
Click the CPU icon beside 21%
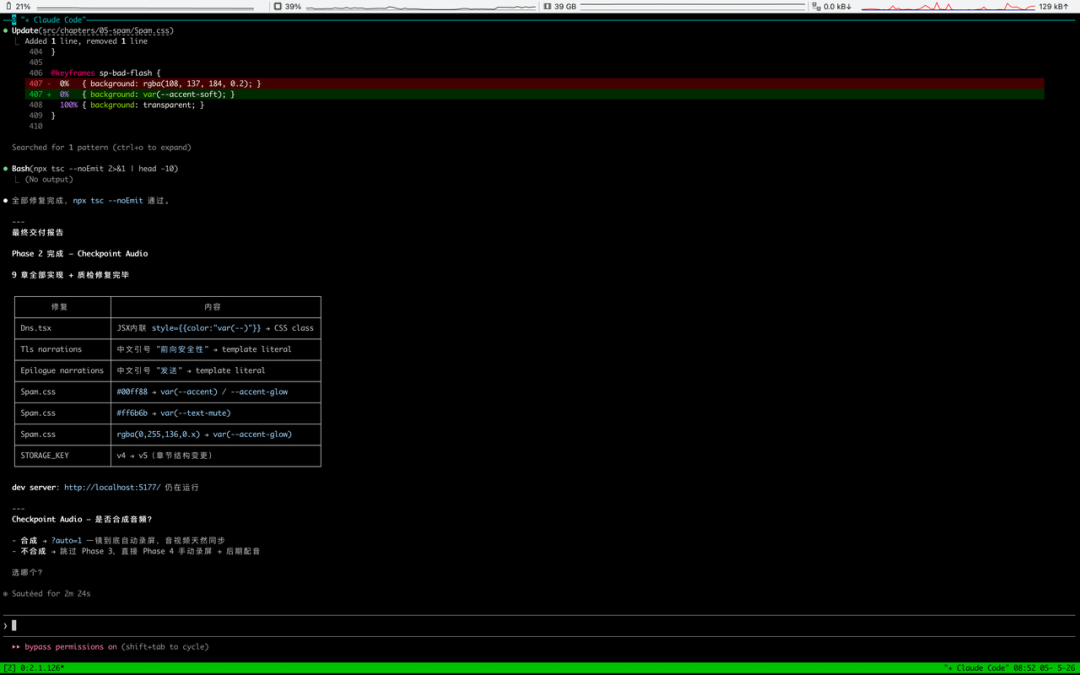tap(8, 6)
